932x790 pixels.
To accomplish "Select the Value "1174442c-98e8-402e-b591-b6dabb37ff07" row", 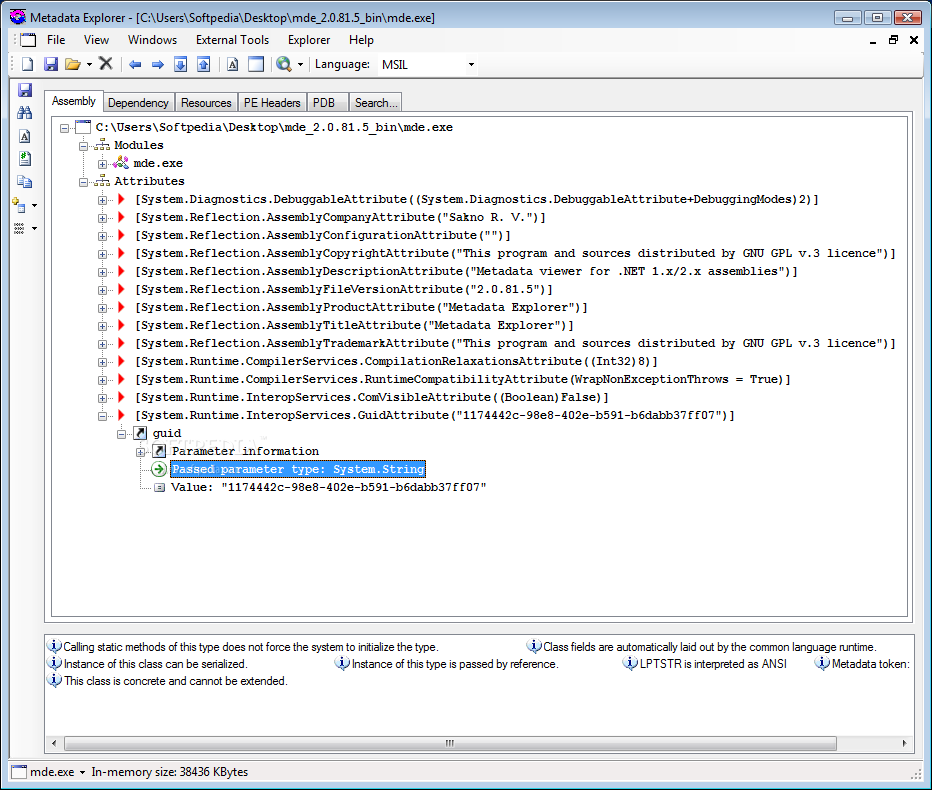I will [x=329, y=487].
